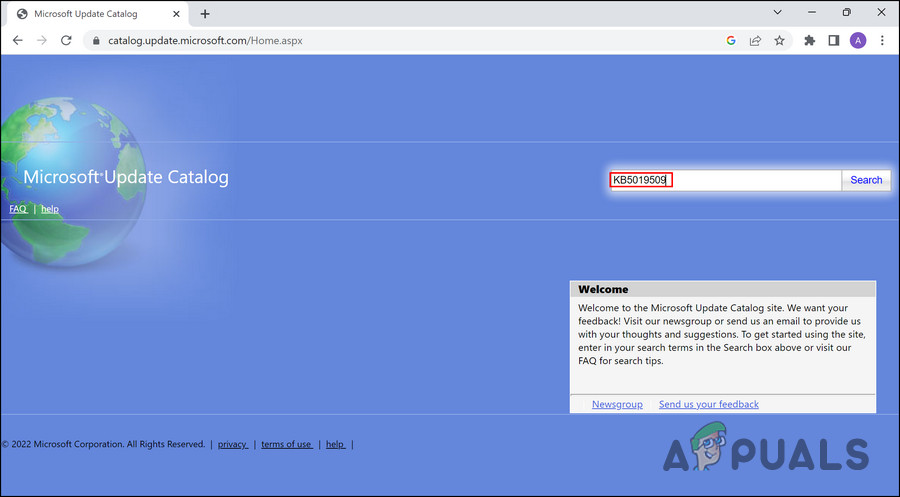The width and height of the screenshot is (900, 497).
Task: Open the profile avatar A
Action: click(x=858, y=41)
